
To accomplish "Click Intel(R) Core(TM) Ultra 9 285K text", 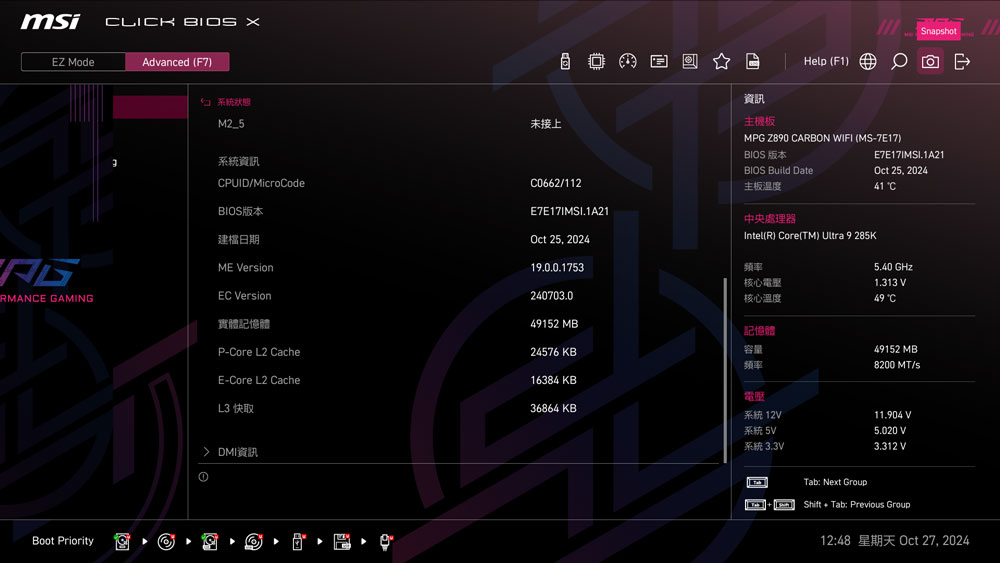I will [810, 235].
